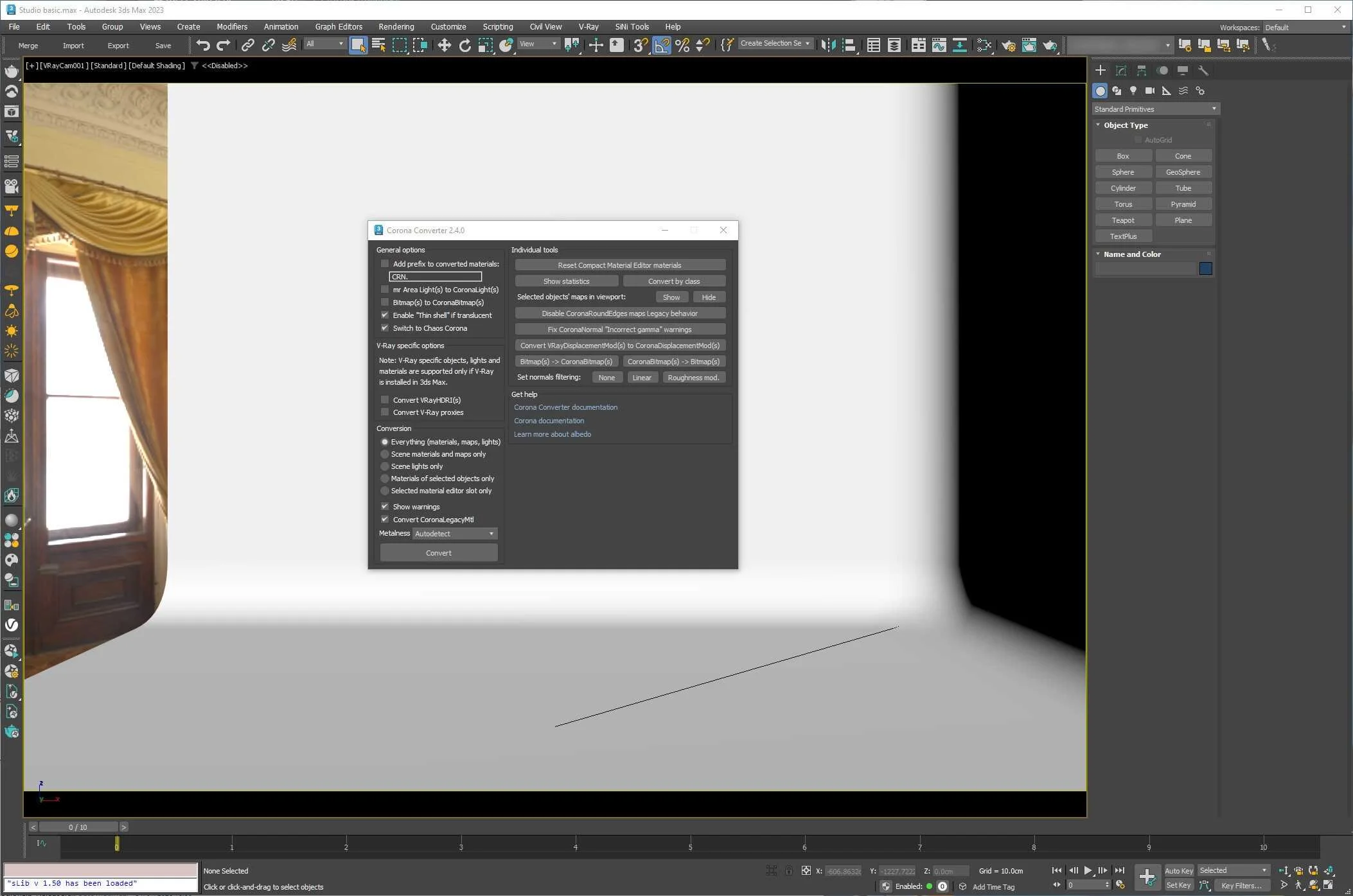Image resolution: width=1353 pixels, height=896 pixels.
Task: Open the Graph Editors menu
Action: [x=339, y=27]
